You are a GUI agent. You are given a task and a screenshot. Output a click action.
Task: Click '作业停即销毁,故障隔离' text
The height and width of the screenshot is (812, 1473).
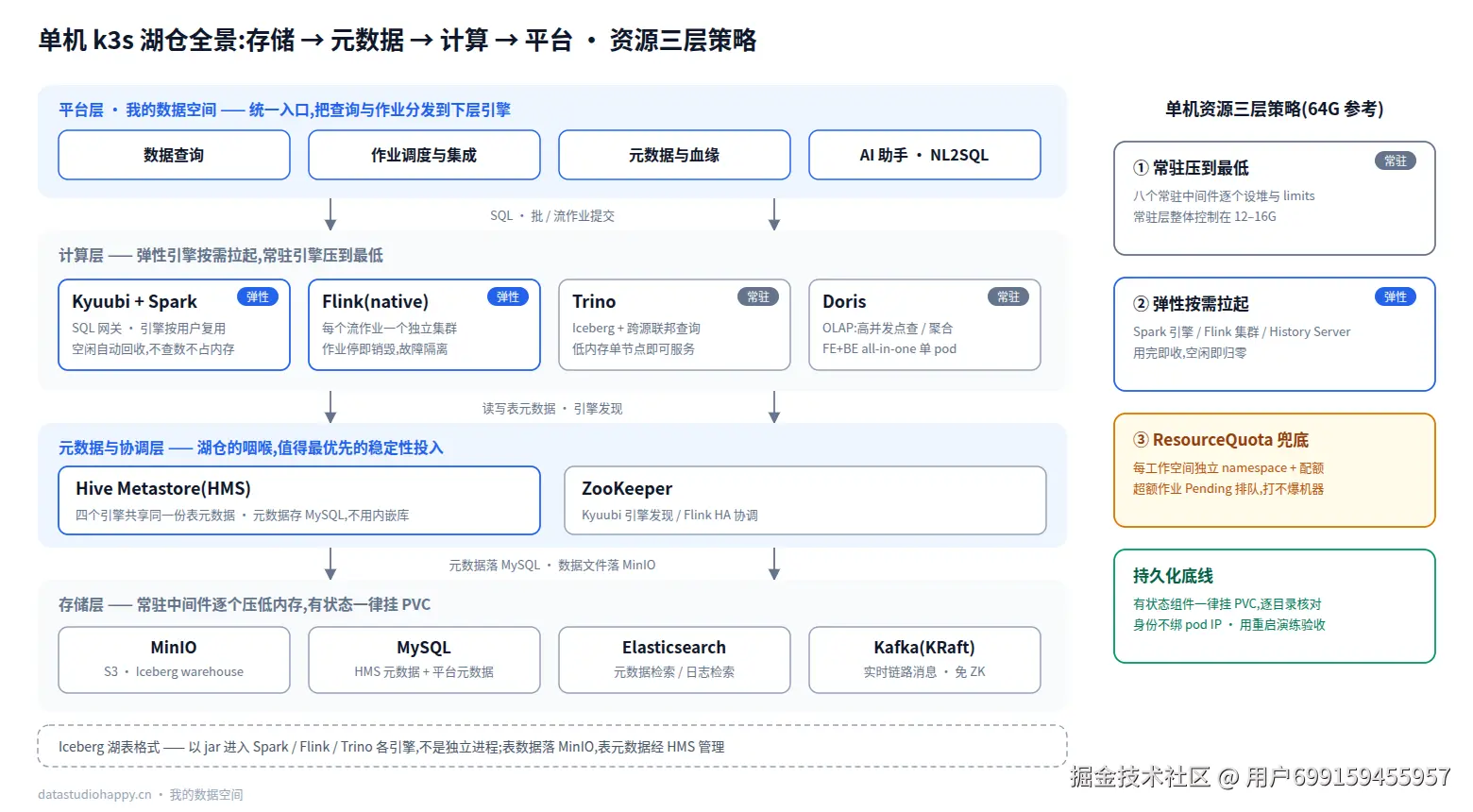coord(385,349)
